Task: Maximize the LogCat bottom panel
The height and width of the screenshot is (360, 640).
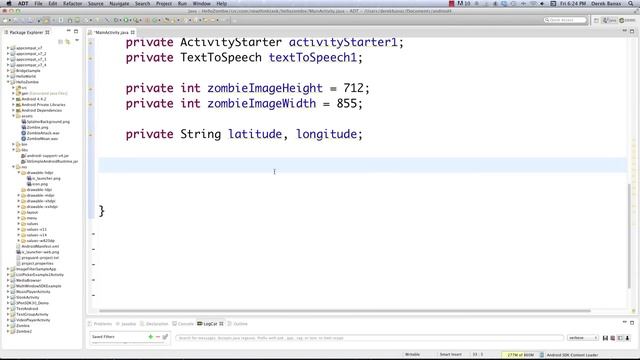Action: [x=632, y=322]
